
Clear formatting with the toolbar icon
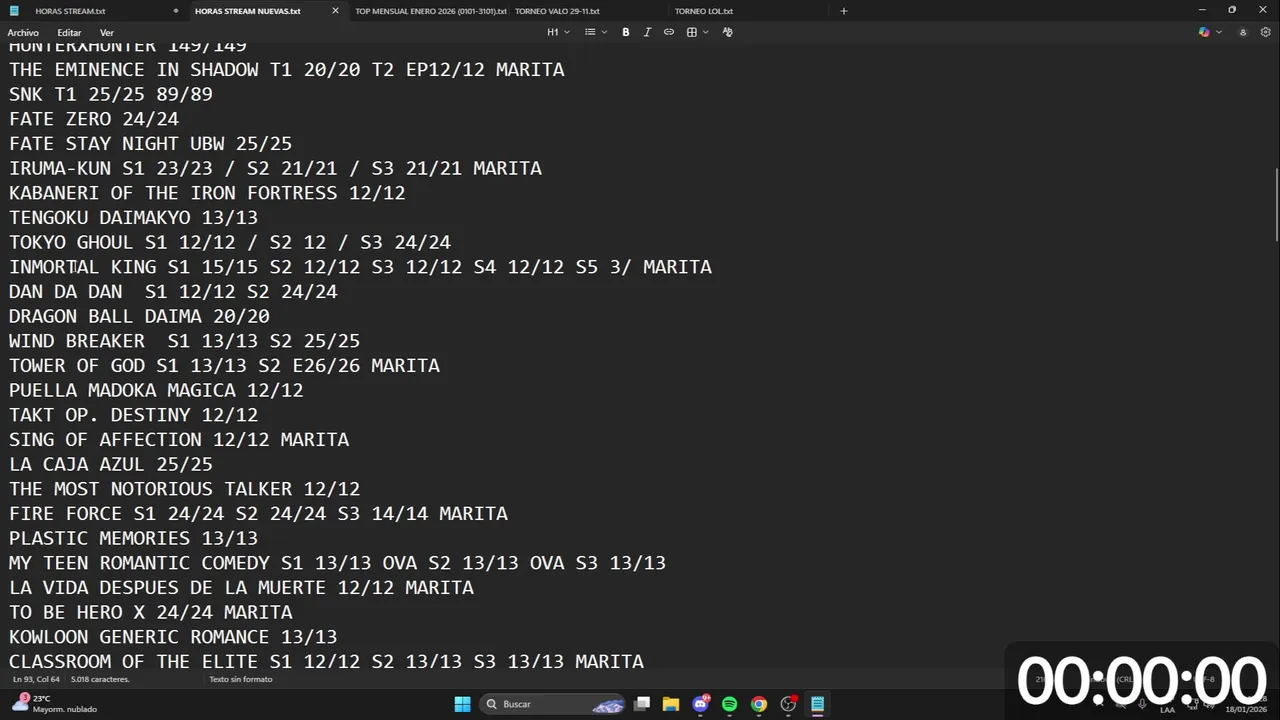coord(727,32)
